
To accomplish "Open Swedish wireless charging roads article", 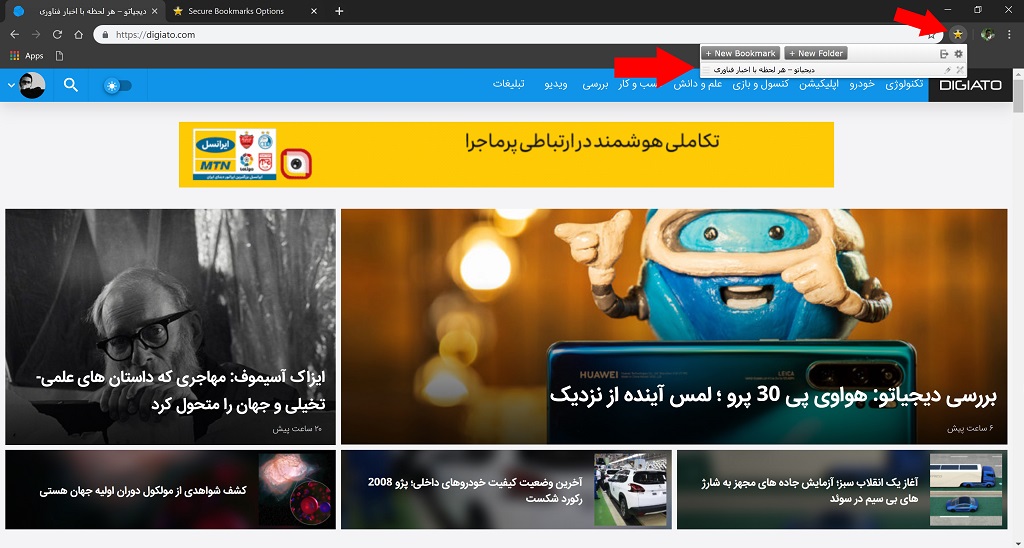I will click(810, 490).
